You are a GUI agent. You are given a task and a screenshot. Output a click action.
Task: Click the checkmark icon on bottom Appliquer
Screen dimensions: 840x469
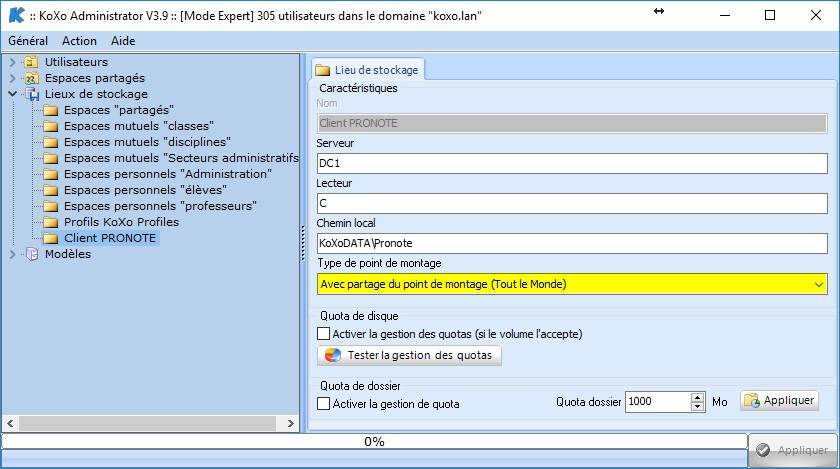click(763, 450)
